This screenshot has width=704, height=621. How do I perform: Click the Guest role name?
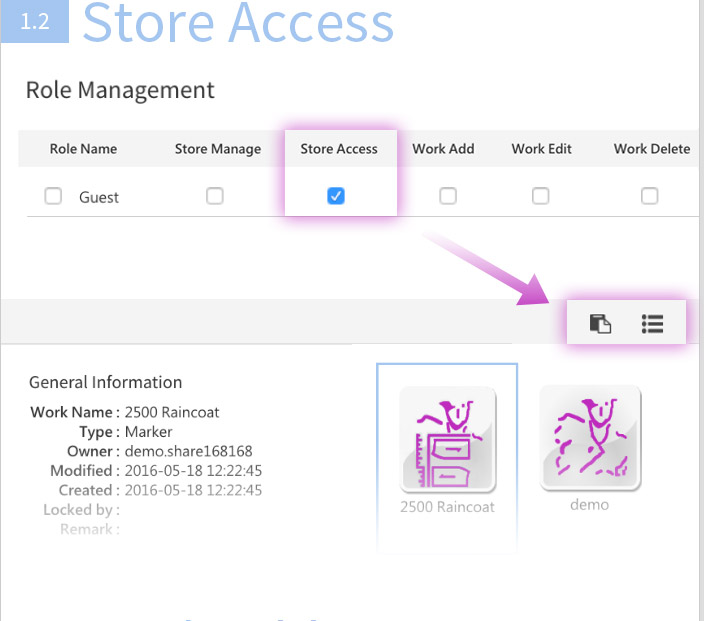99,197
